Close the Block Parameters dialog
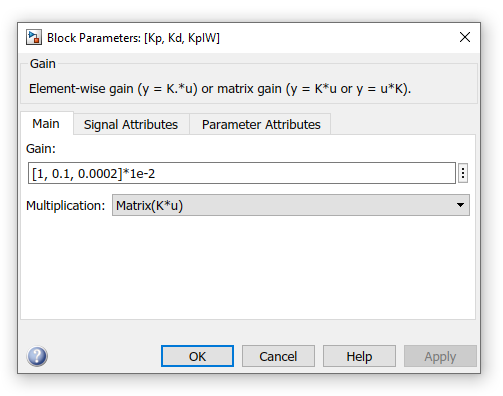The image size is (503, 396). click(465, 37)
